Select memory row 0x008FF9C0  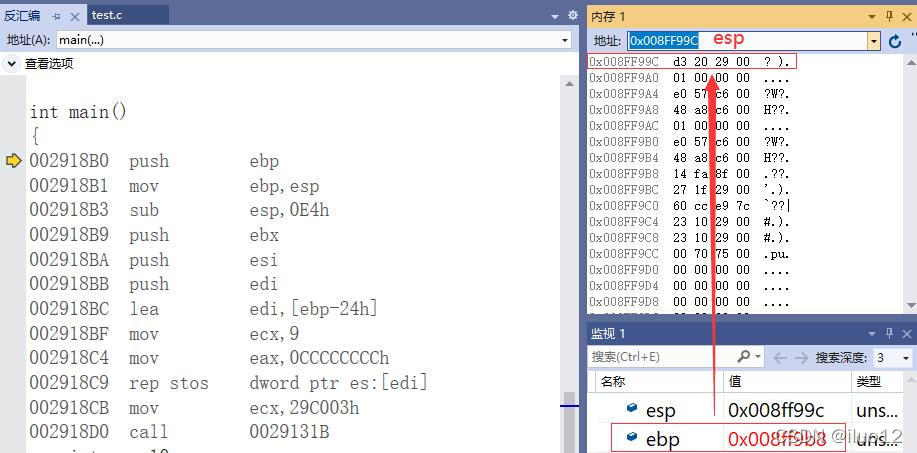coord(690,206)
